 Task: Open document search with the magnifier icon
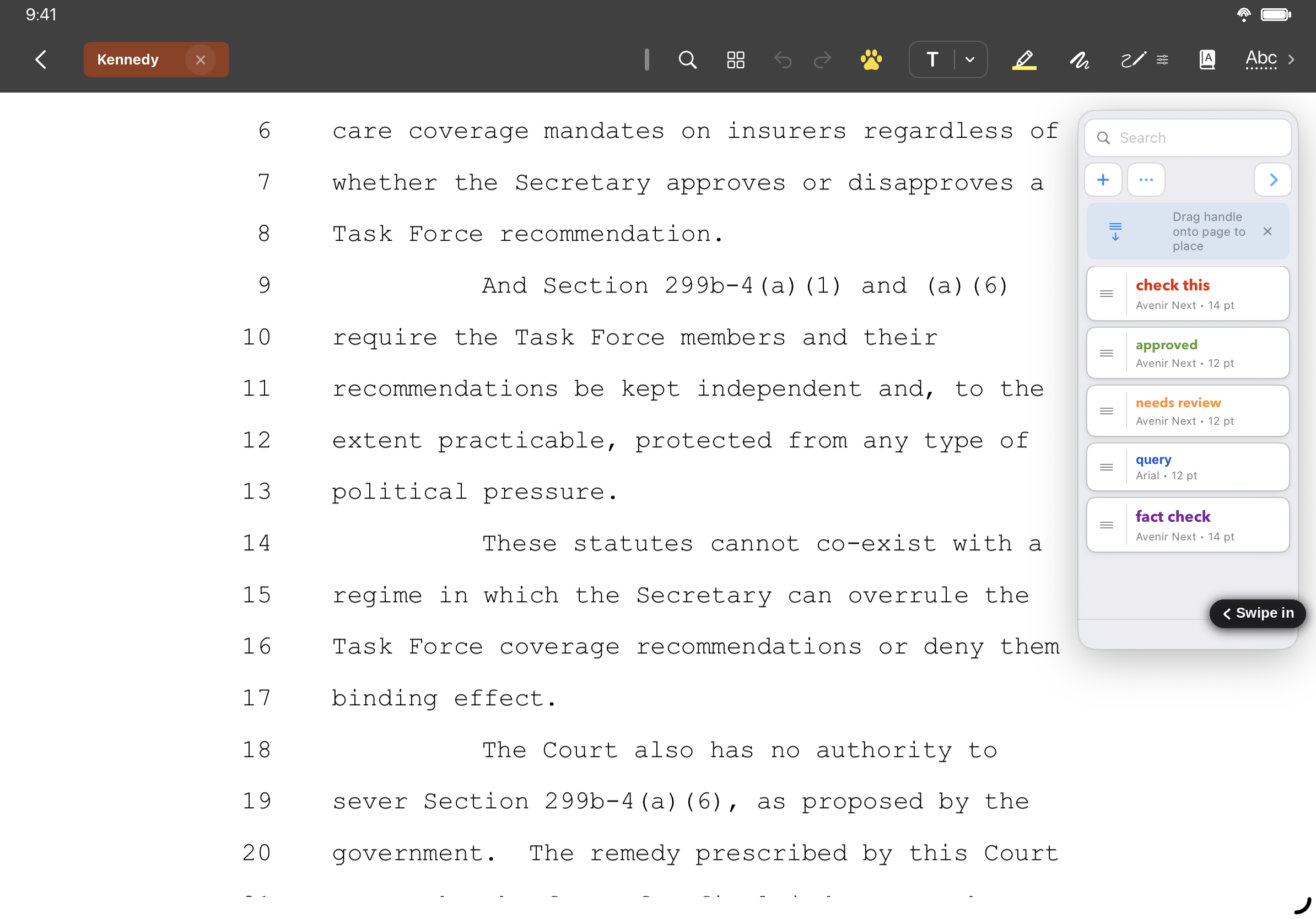tap(687, 60)
